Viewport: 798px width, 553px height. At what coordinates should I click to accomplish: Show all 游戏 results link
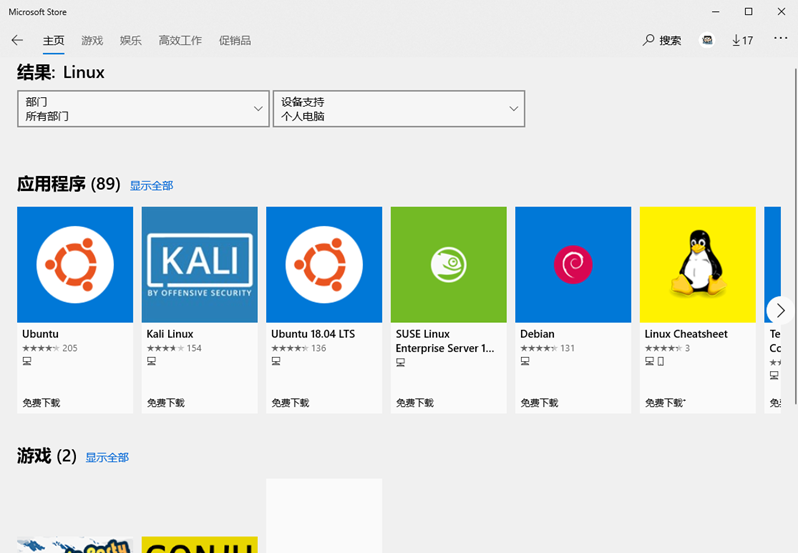coord(107,457)
